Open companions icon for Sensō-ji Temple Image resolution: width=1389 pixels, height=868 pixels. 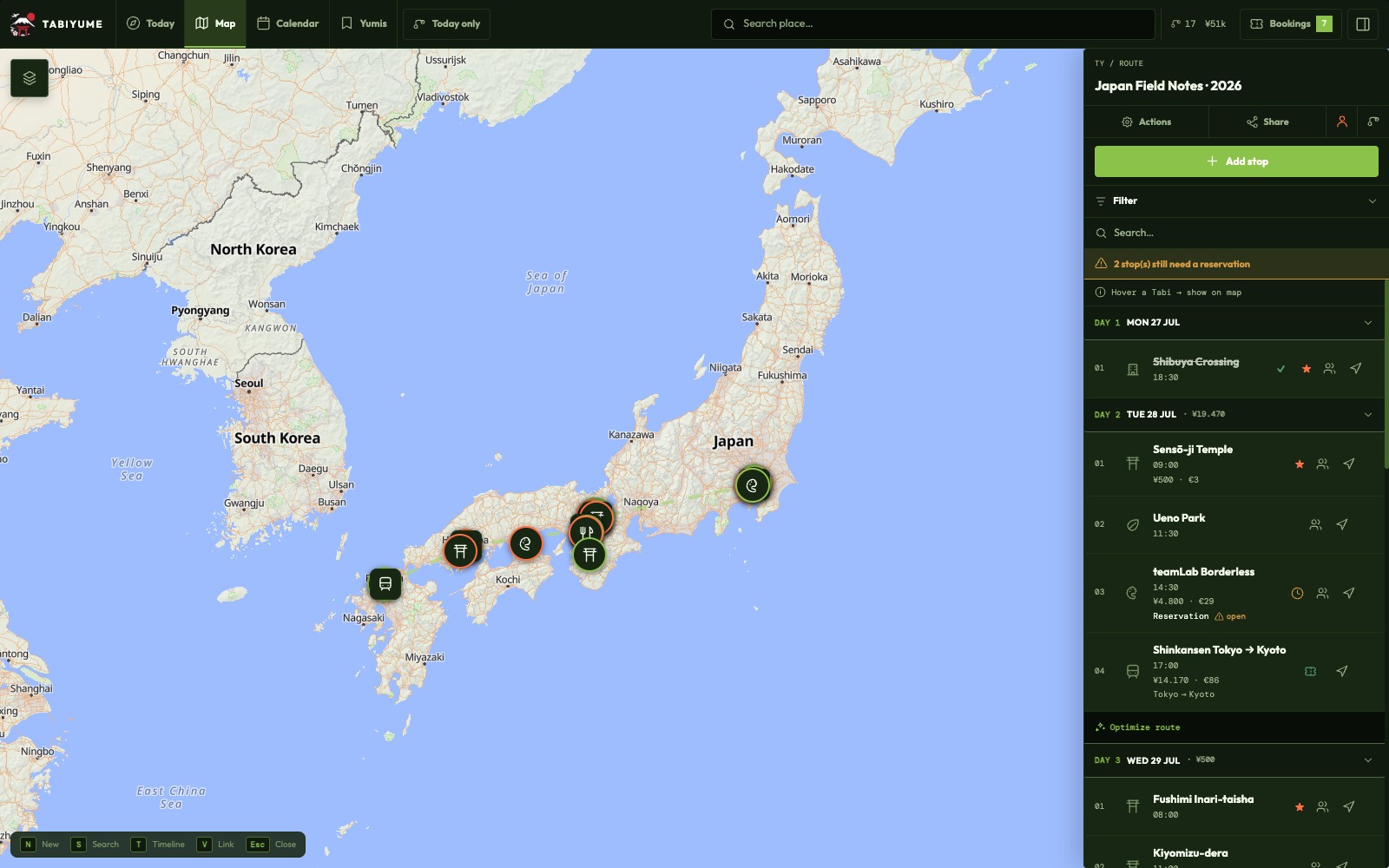click(1322, 464)
